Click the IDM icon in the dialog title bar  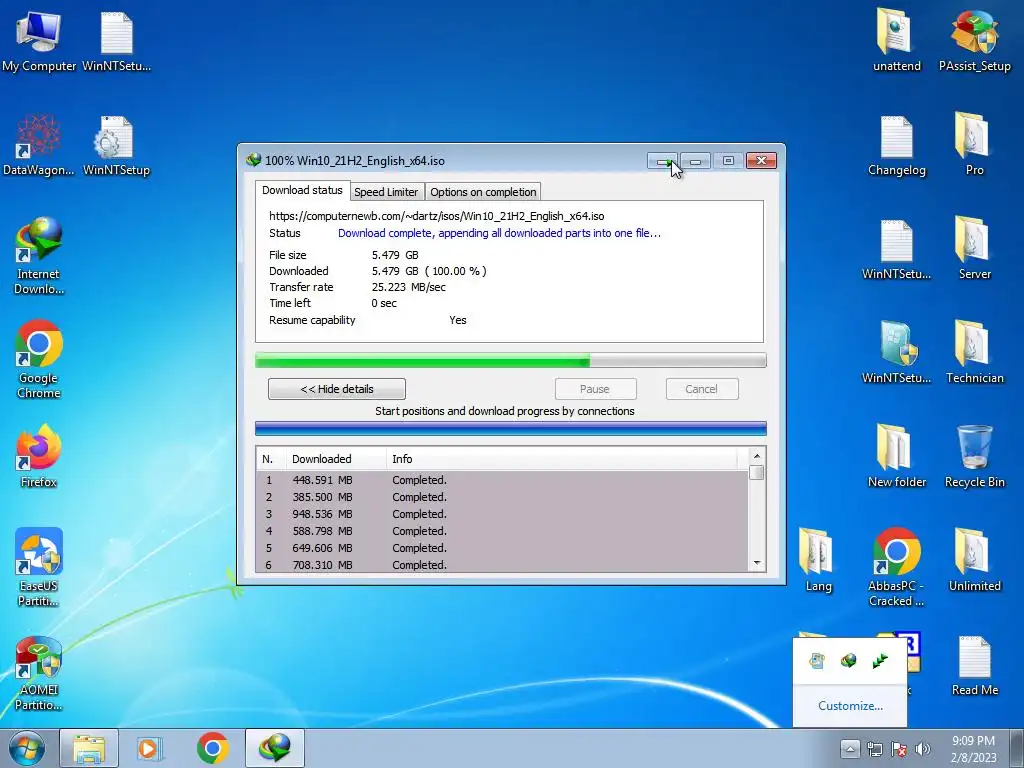click(253, 160)
